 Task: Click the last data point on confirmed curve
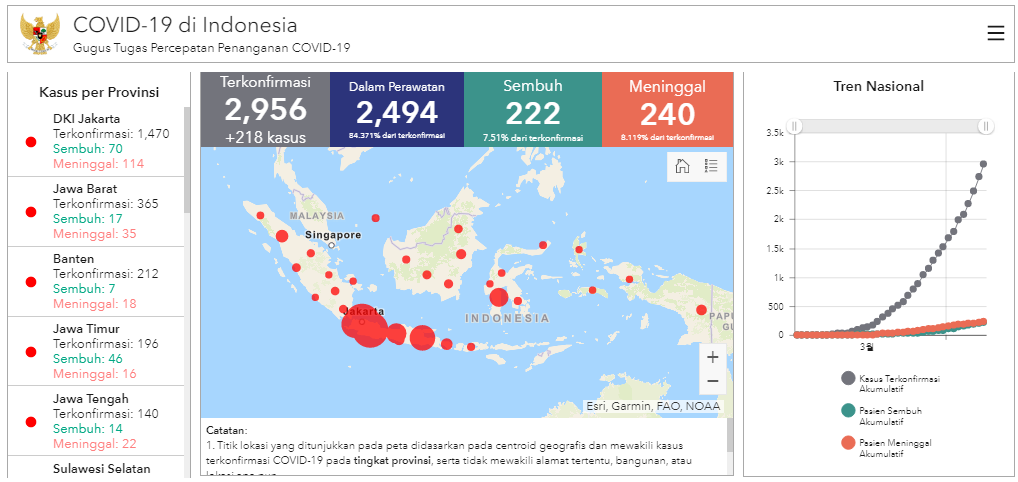(983, 164)
